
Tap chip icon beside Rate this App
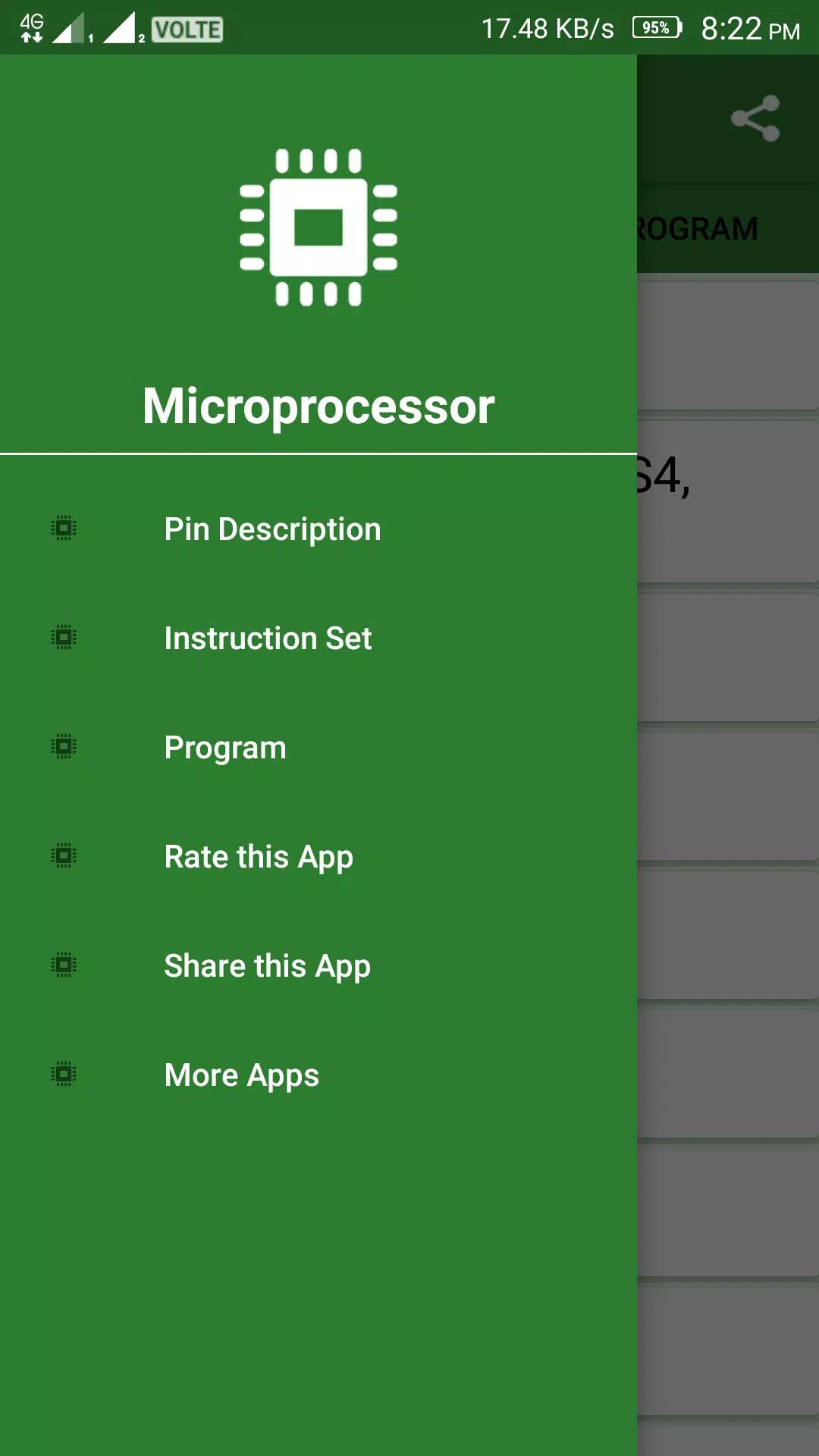click(x=64, y=855)
